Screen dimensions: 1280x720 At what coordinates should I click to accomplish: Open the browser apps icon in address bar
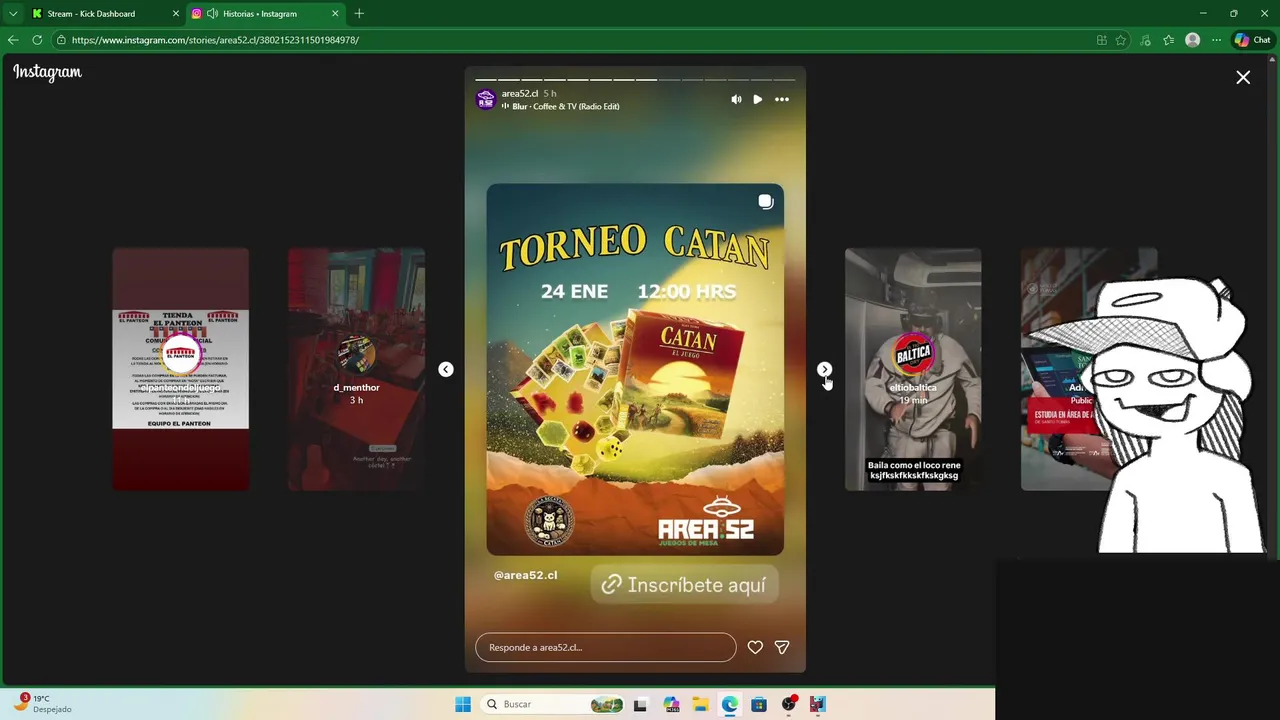pos(1101,40)
